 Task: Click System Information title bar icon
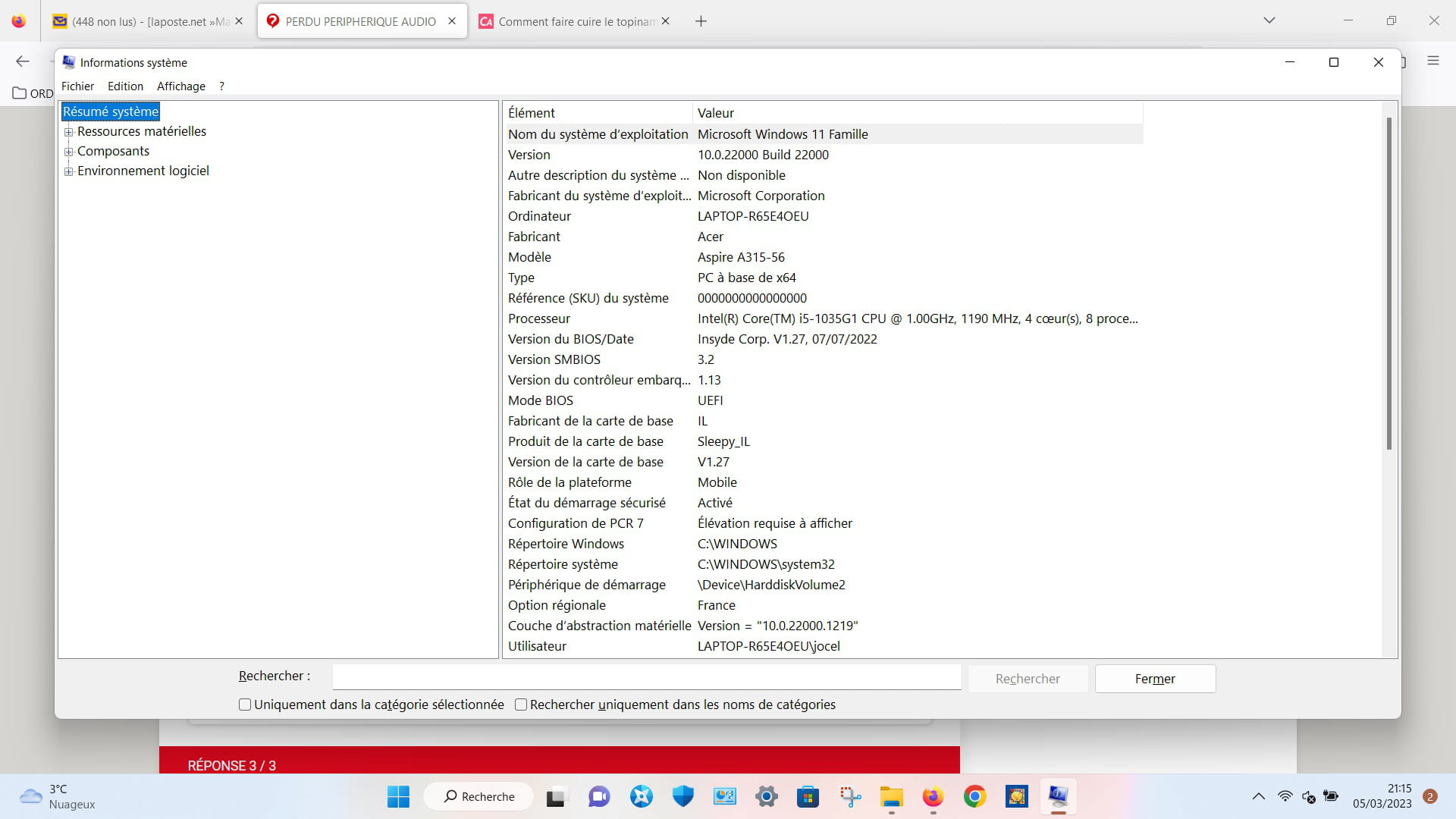coord(69,62)
